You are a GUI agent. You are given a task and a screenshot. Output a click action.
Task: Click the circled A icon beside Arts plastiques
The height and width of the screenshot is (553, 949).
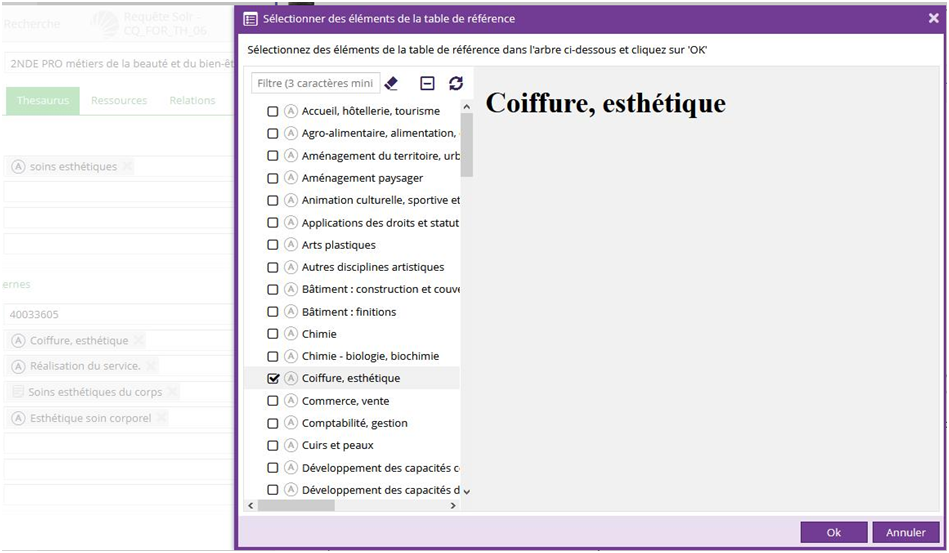(291, 245)
